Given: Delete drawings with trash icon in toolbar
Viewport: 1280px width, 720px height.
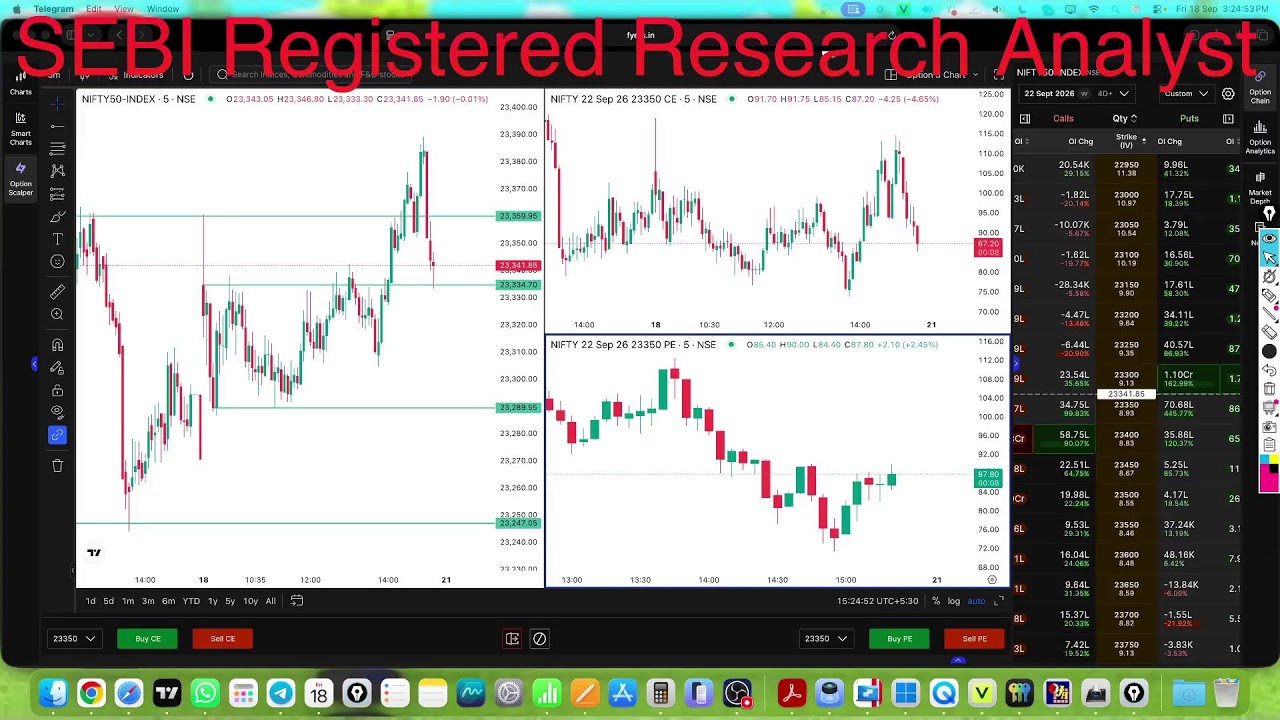Looking at the screenshot, I should click(x=57, y=465).
